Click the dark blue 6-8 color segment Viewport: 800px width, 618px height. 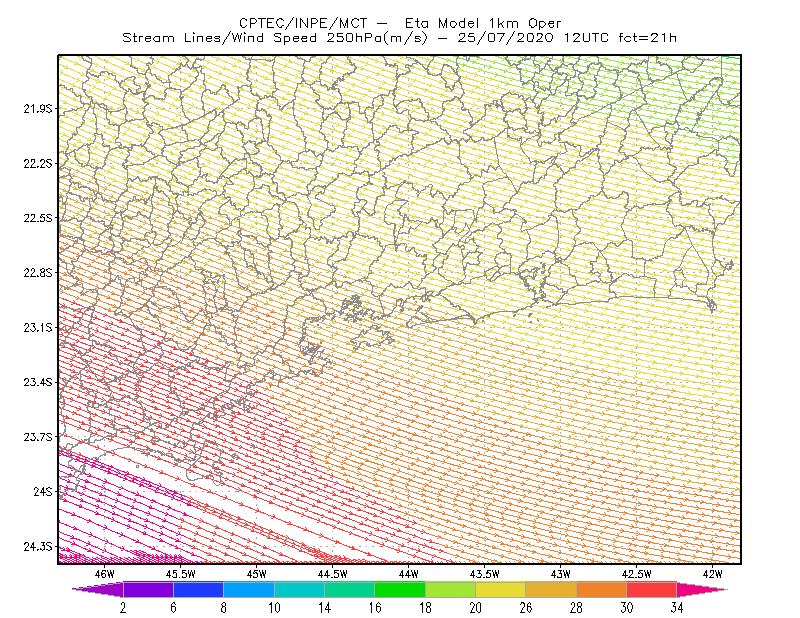tap(198, 589)
